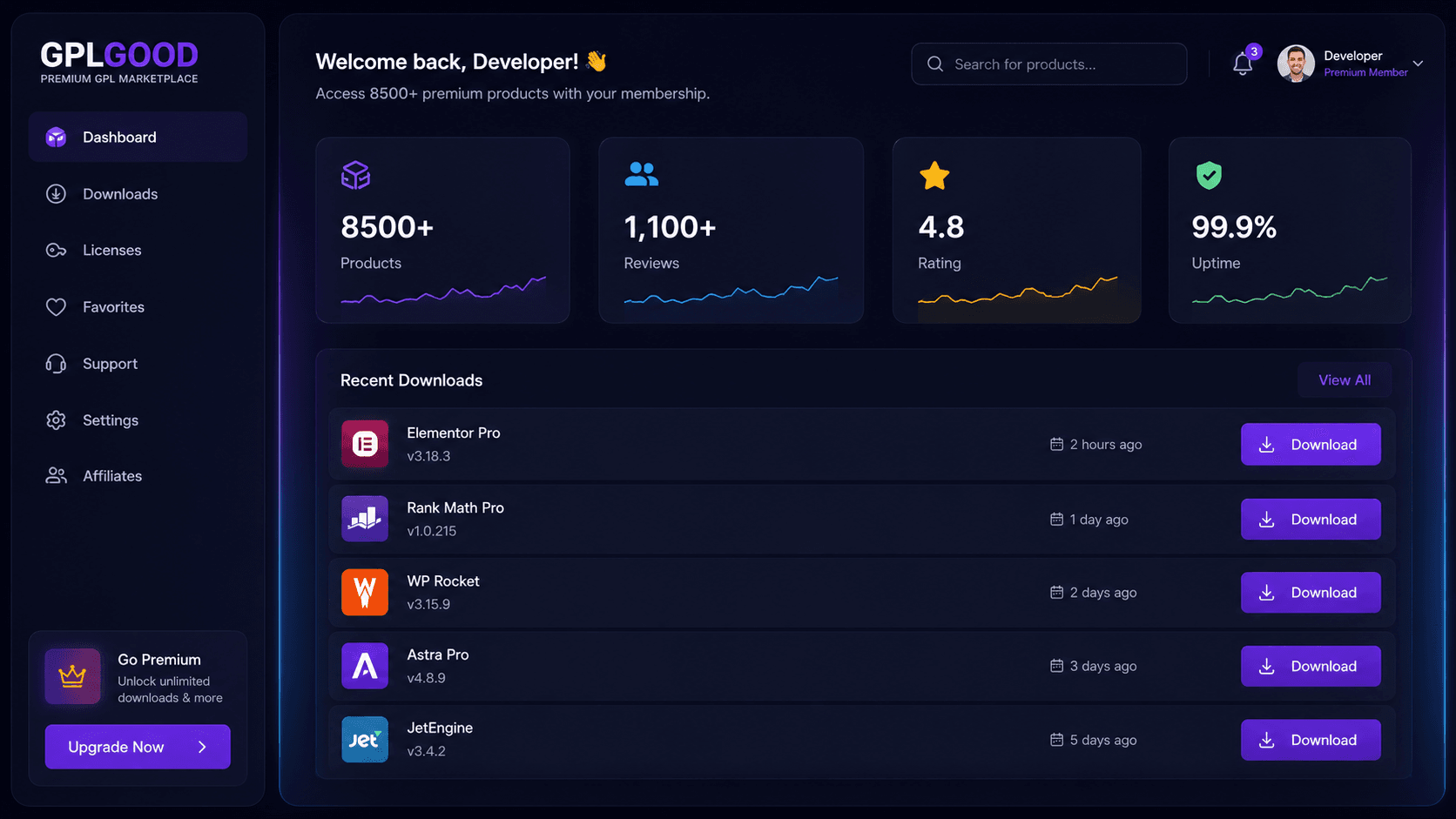Click calendar icon beside 1 day ago

(1056, 519)
